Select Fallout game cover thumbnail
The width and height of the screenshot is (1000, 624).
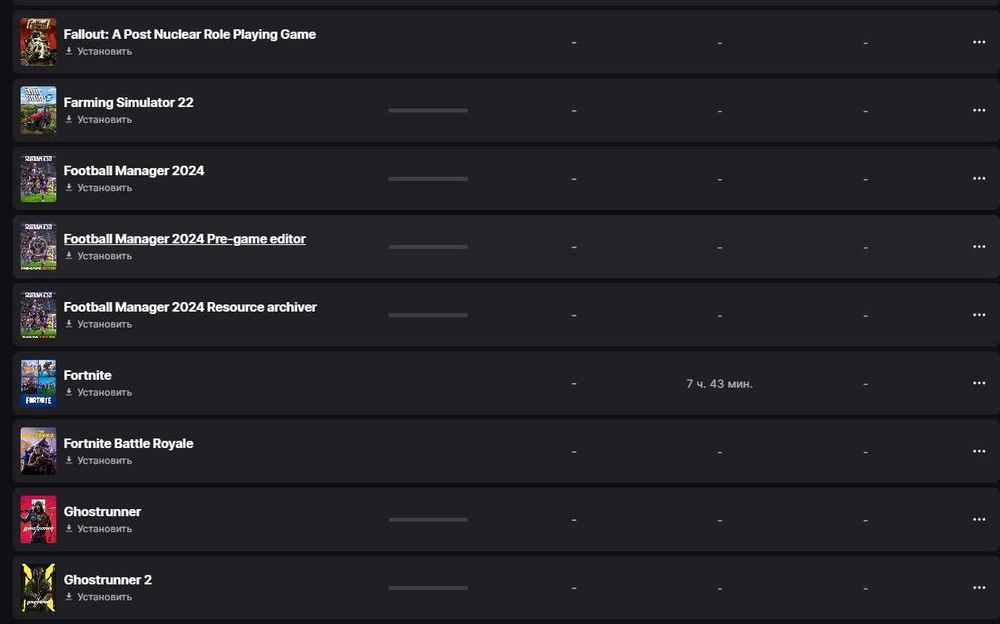[x=38, y=42]
